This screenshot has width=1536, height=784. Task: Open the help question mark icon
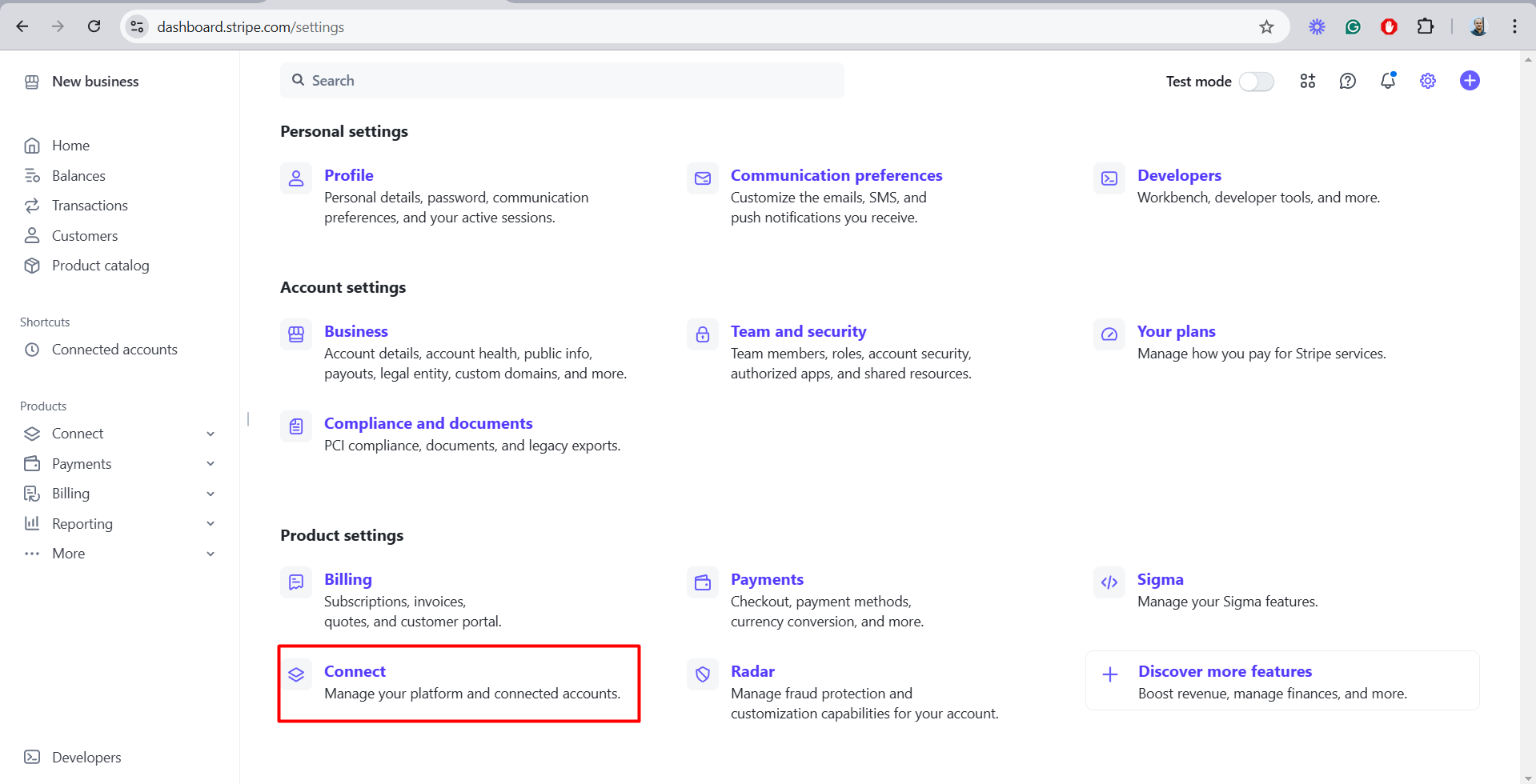pyautogui.click(x=1348, y=81)
